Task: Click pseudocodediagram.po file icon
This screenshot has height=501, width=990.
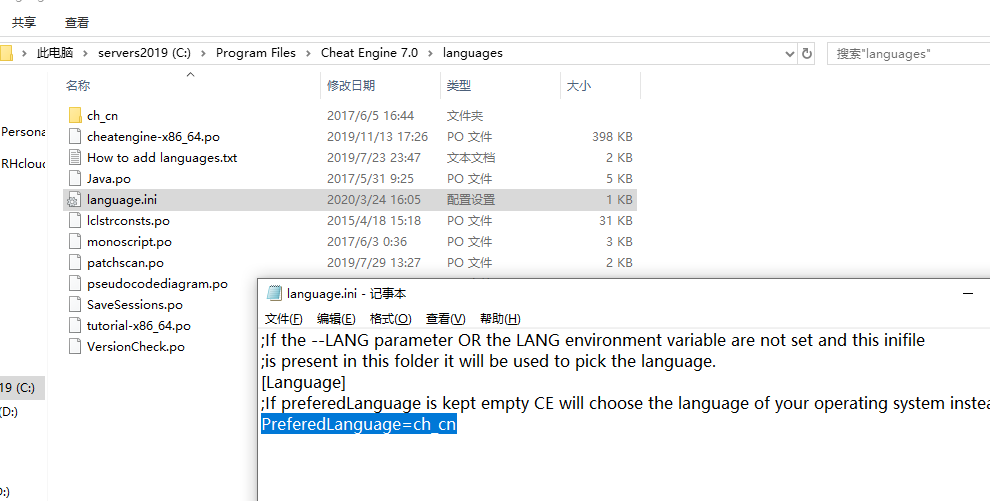Action: pyautogui.click(x=75, y=283)
